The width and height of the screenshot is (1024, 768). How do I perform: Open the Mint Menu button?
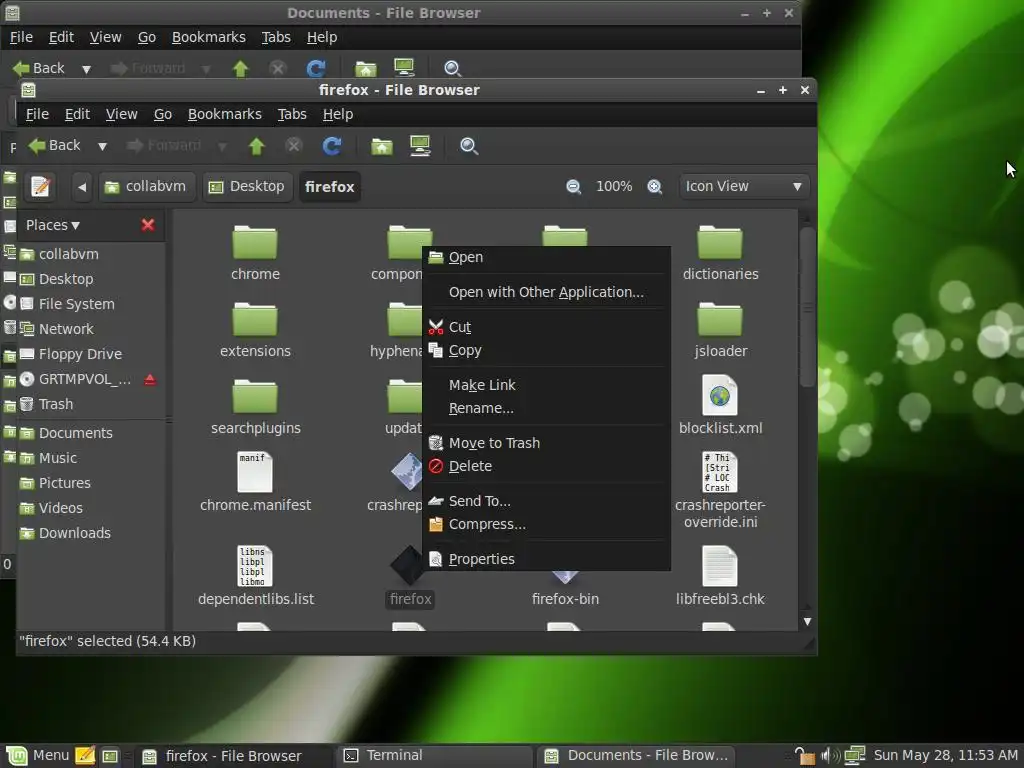coord(38,756)
